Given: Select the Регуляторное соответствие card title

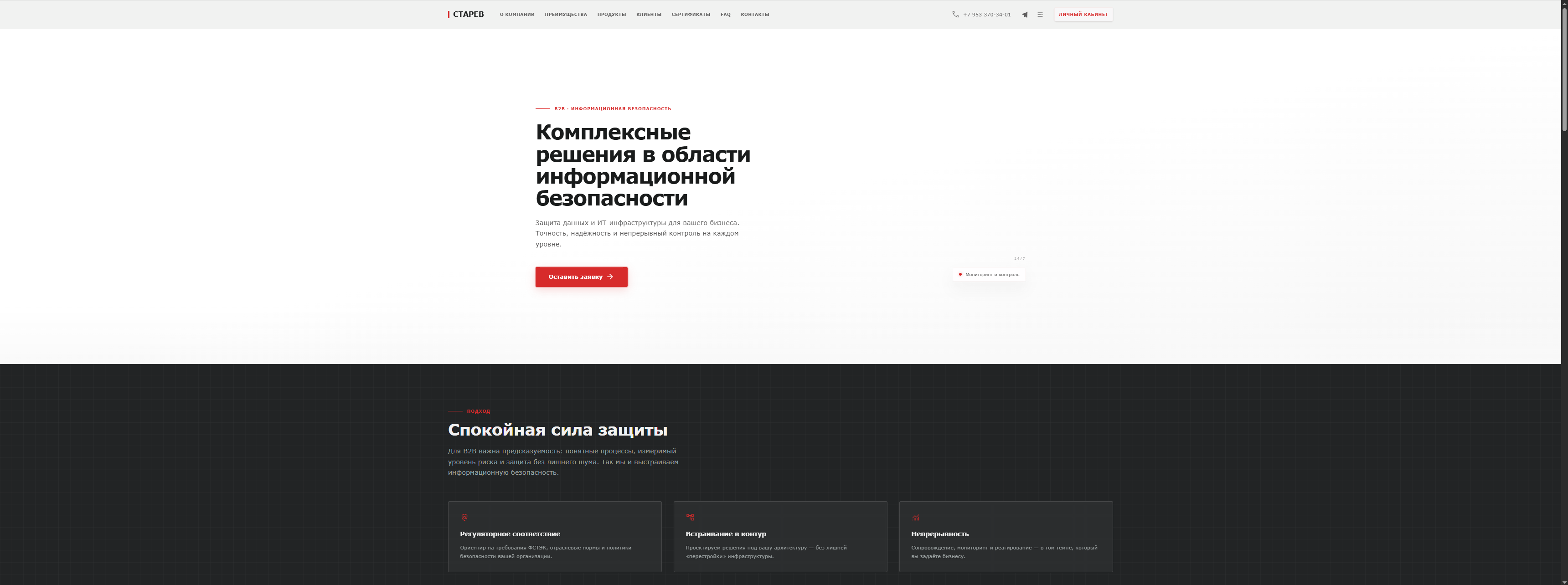Looking at the screenshot, I should (x=510, y=534).
